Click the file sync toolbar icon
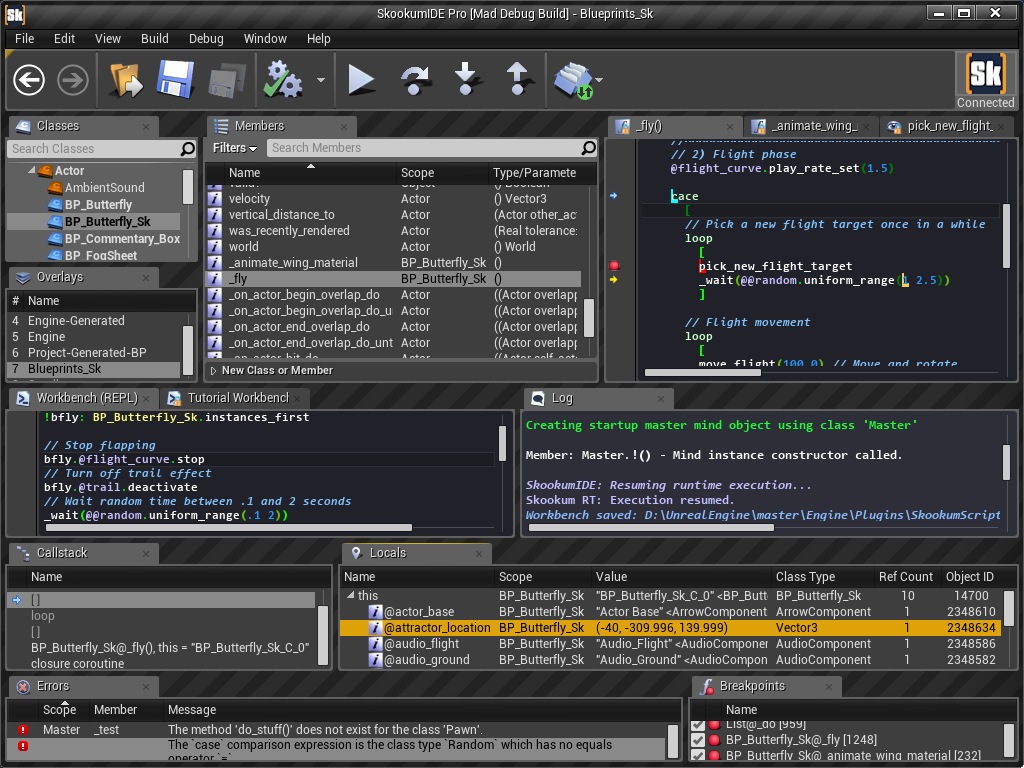The image size is (1024, 768). [573, 80]
